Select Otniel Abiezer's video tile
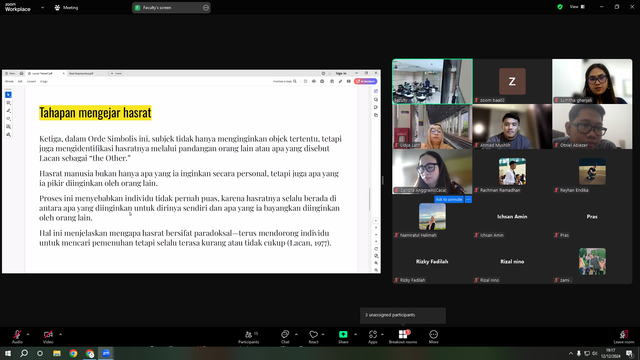Image resolution: width=640 pixels, height=360 pixels. pyautogui.click(x=592, y=126)
